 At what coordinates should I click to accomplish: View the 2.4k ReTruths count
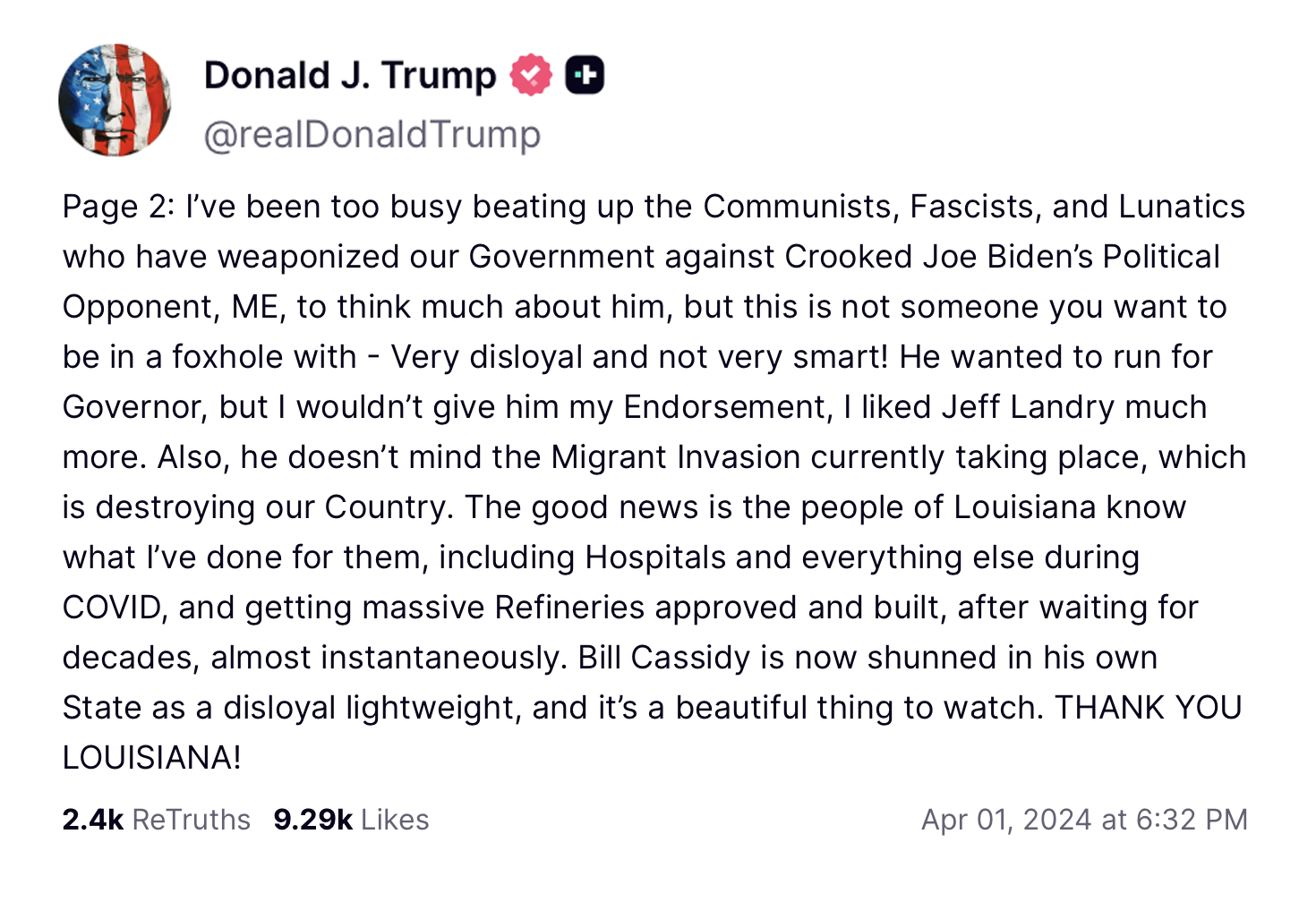pos(157,820)
